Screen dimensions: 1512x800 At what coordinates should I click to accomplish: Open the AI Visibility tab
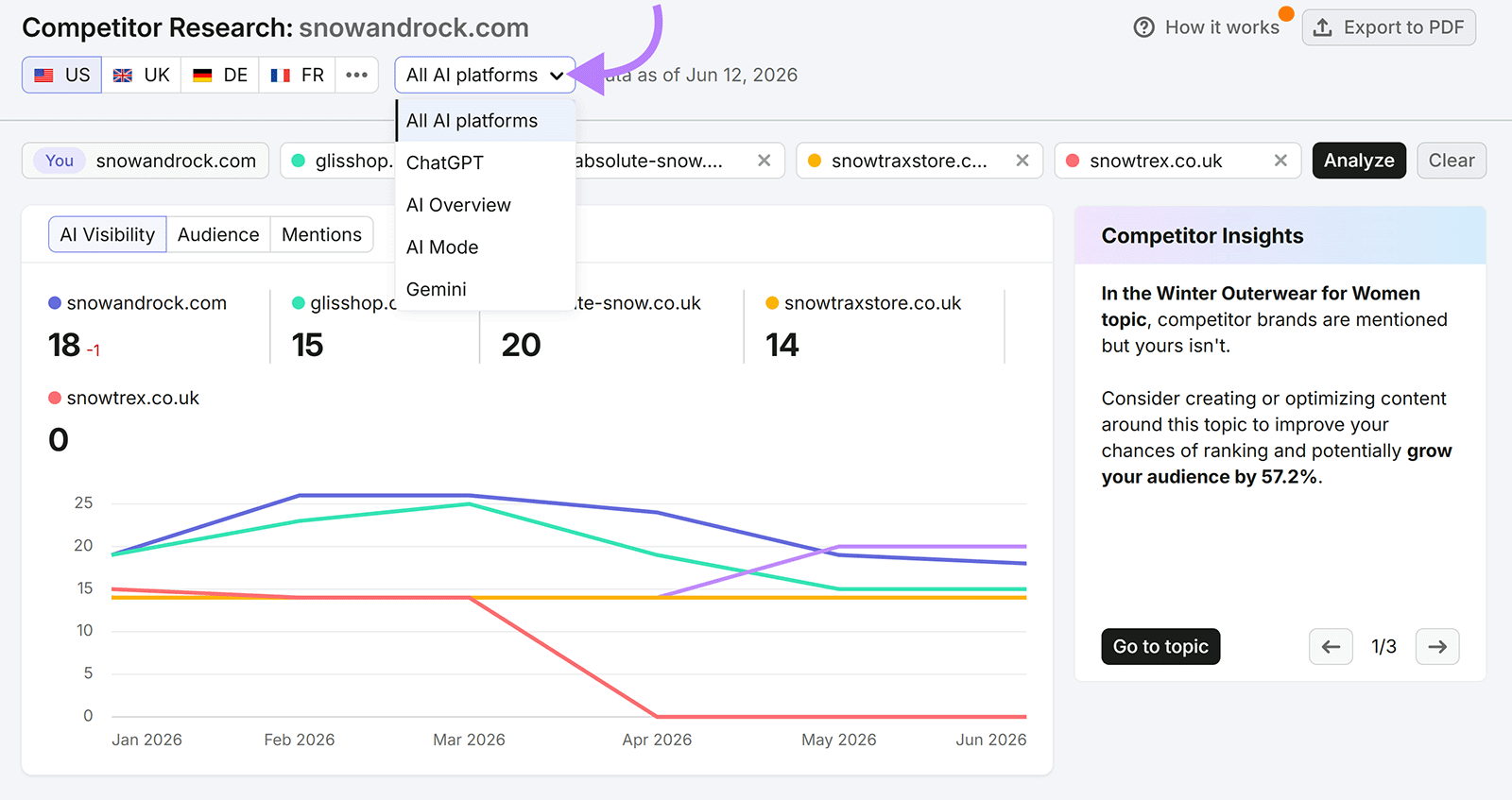[108, 234]
